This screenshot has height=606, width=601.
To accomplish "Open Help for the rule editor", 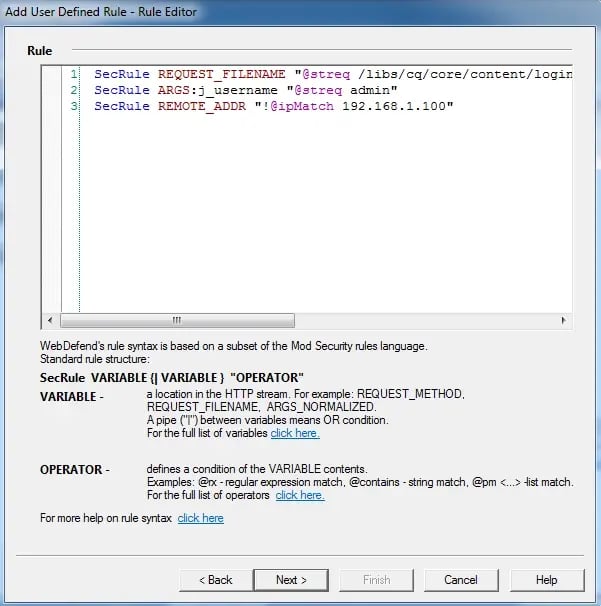I will pos(546,579).
